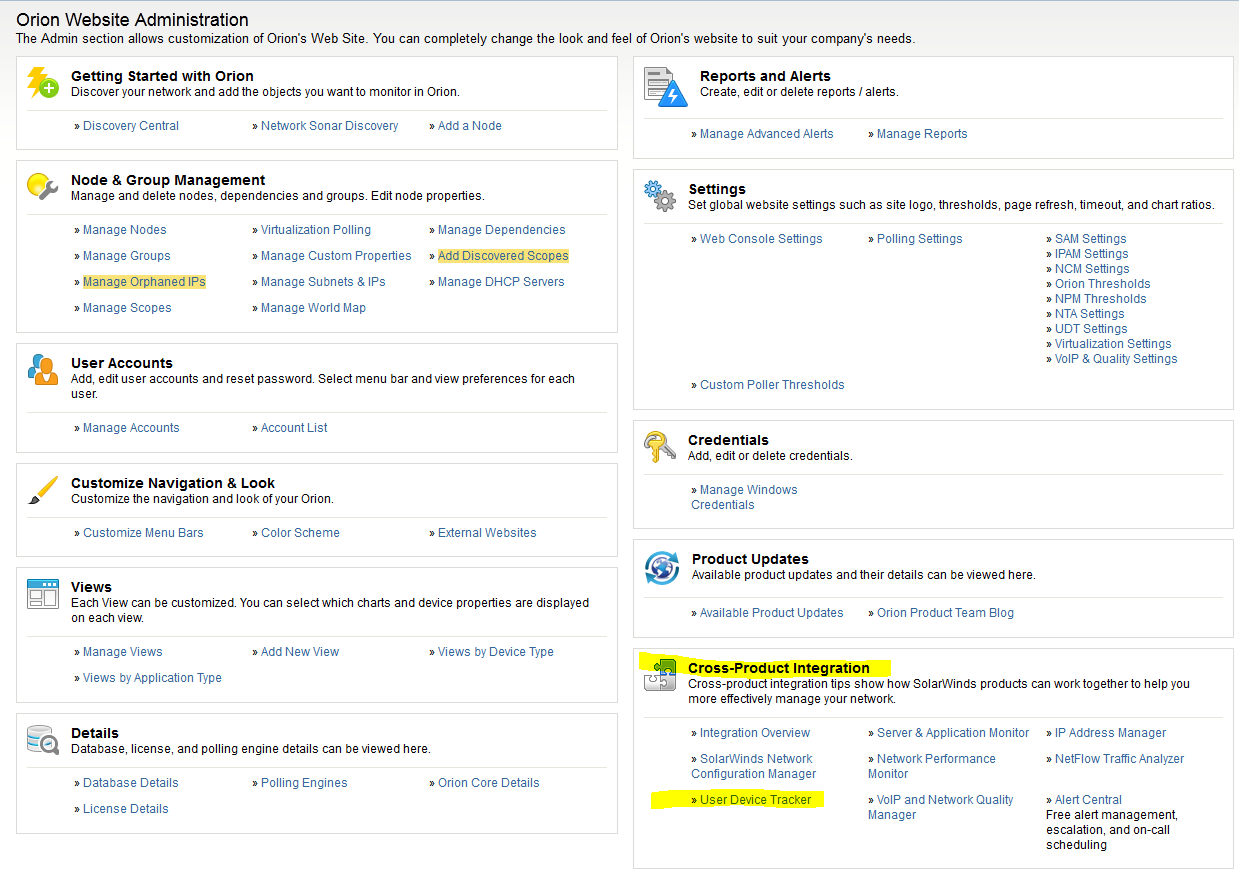Click Add New View
This screenshot has height=873, width=1239.
pos(300,652)
